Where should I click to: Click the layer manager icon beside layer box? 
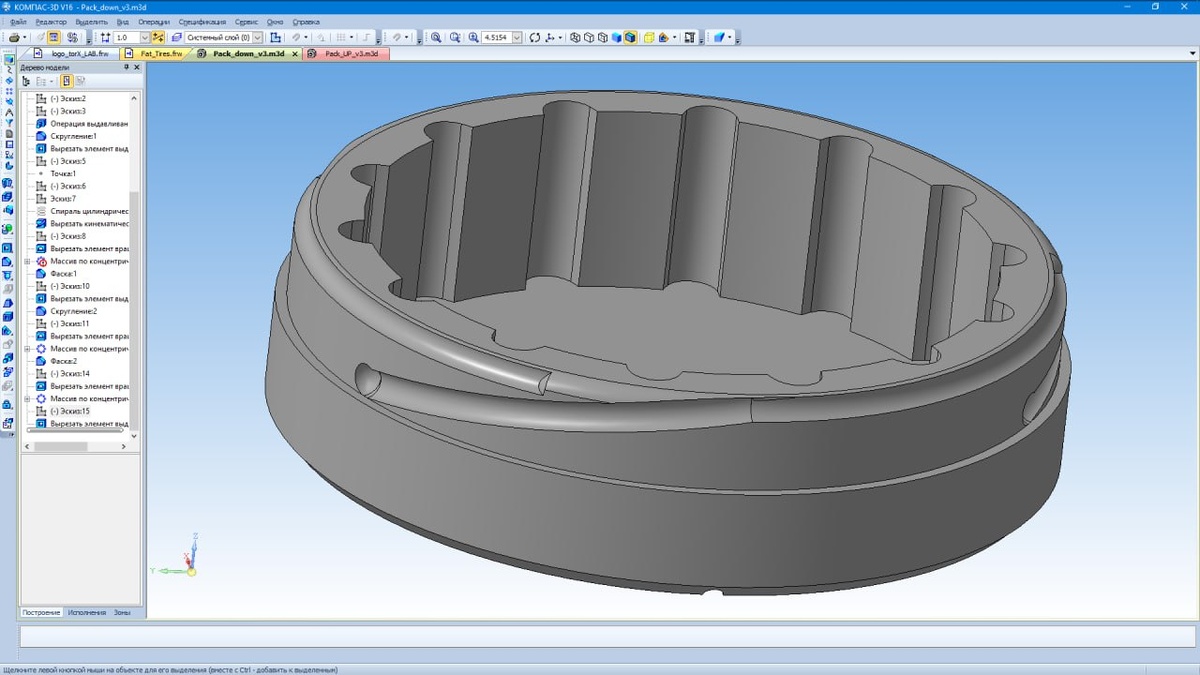point(175,38)
